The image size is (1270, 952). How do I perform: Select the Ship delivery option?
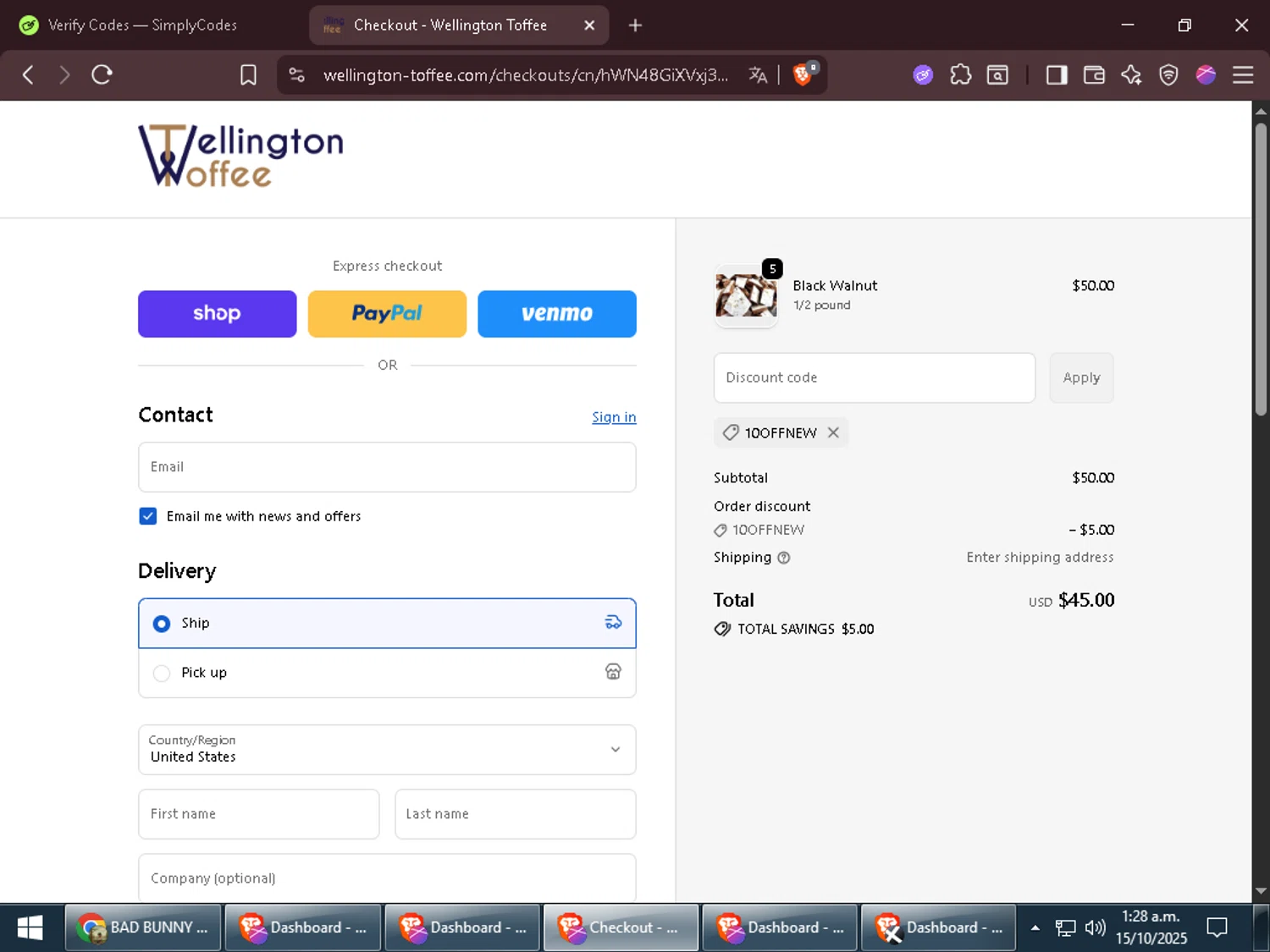(x=387, y=623)
